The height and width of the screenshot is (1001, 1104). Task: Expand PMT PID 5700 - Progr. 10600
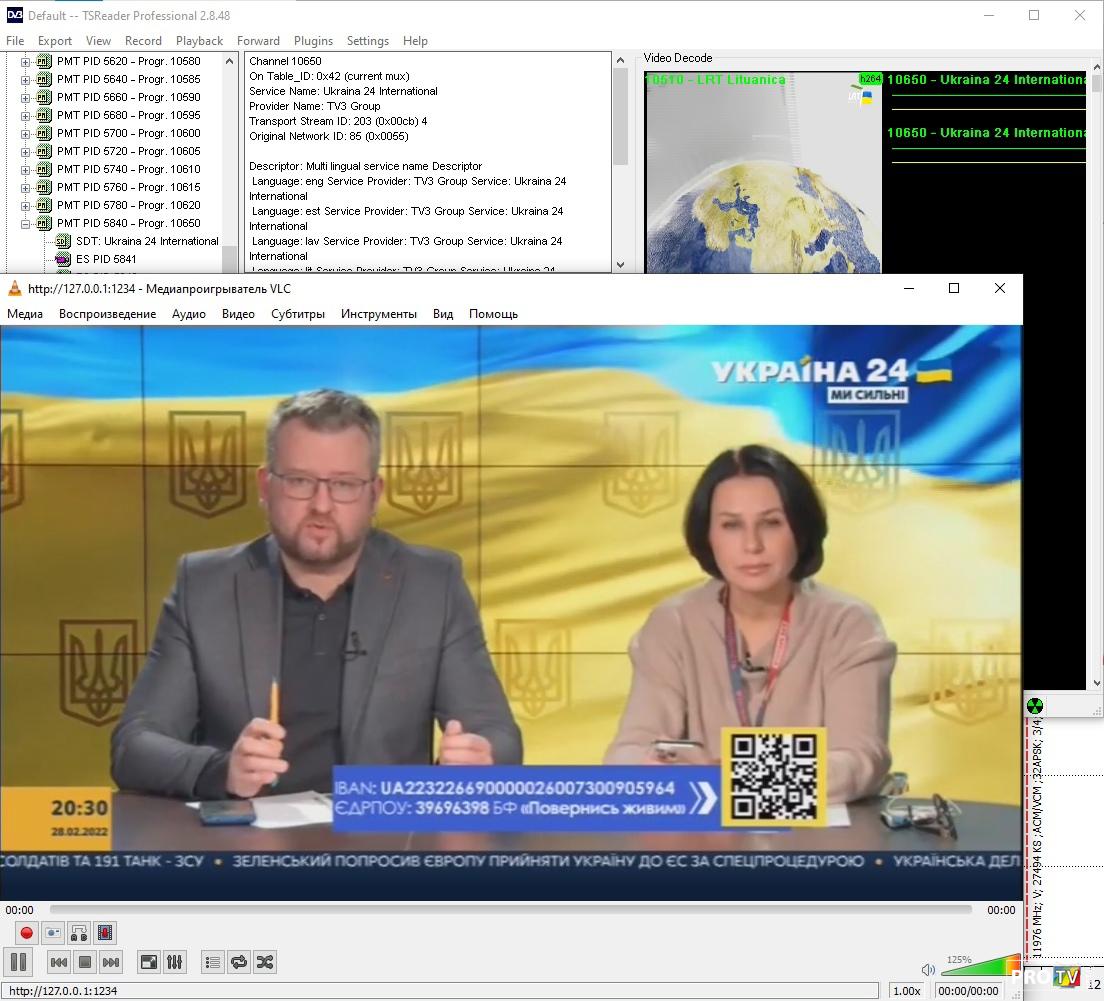[x=26, y=133]
